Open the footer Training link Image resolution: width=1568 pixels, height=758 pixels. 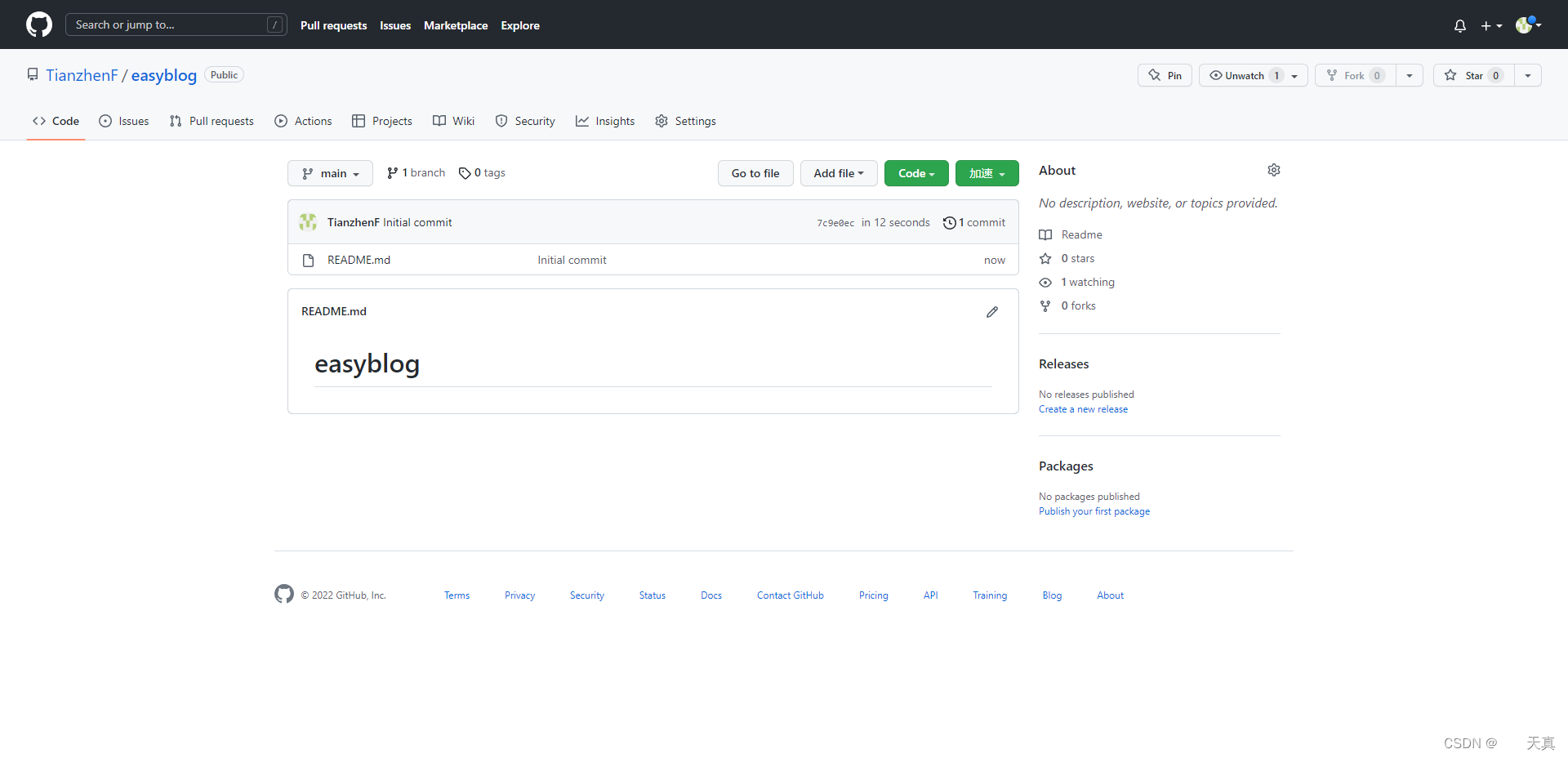click(x=990, y=595)
